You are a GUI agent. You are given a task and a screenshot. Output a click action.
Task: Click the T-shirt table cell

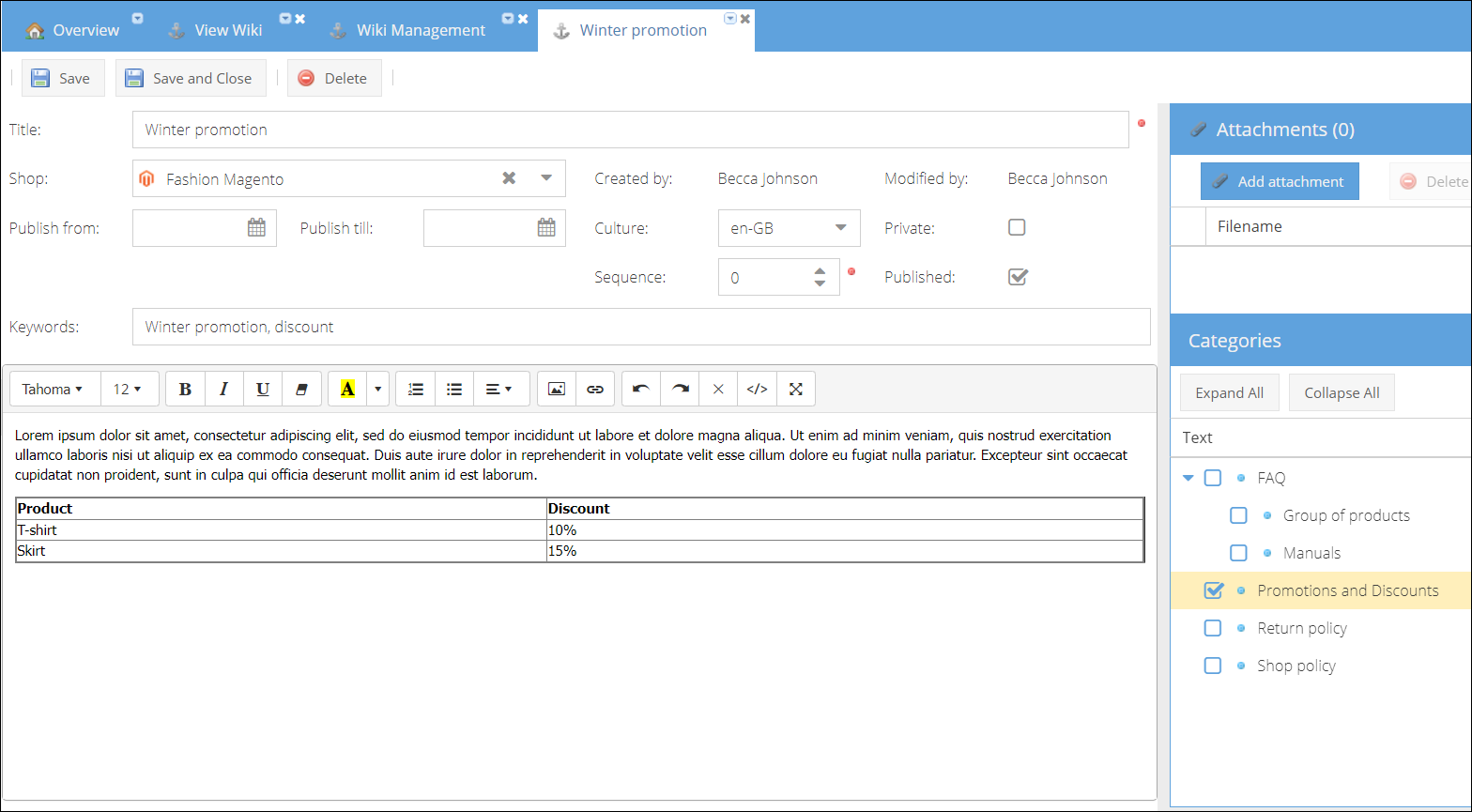click(x=282, y=530)
